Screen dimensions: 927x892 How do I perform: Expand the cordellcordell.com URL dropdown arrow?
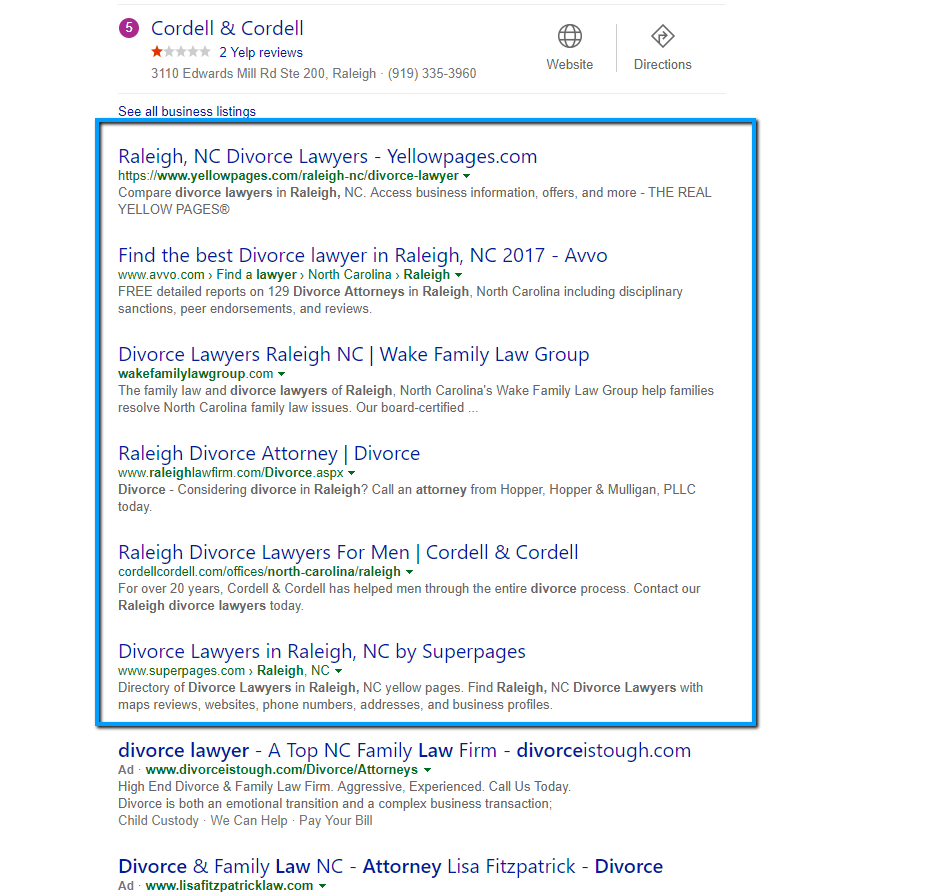(409, 572)
